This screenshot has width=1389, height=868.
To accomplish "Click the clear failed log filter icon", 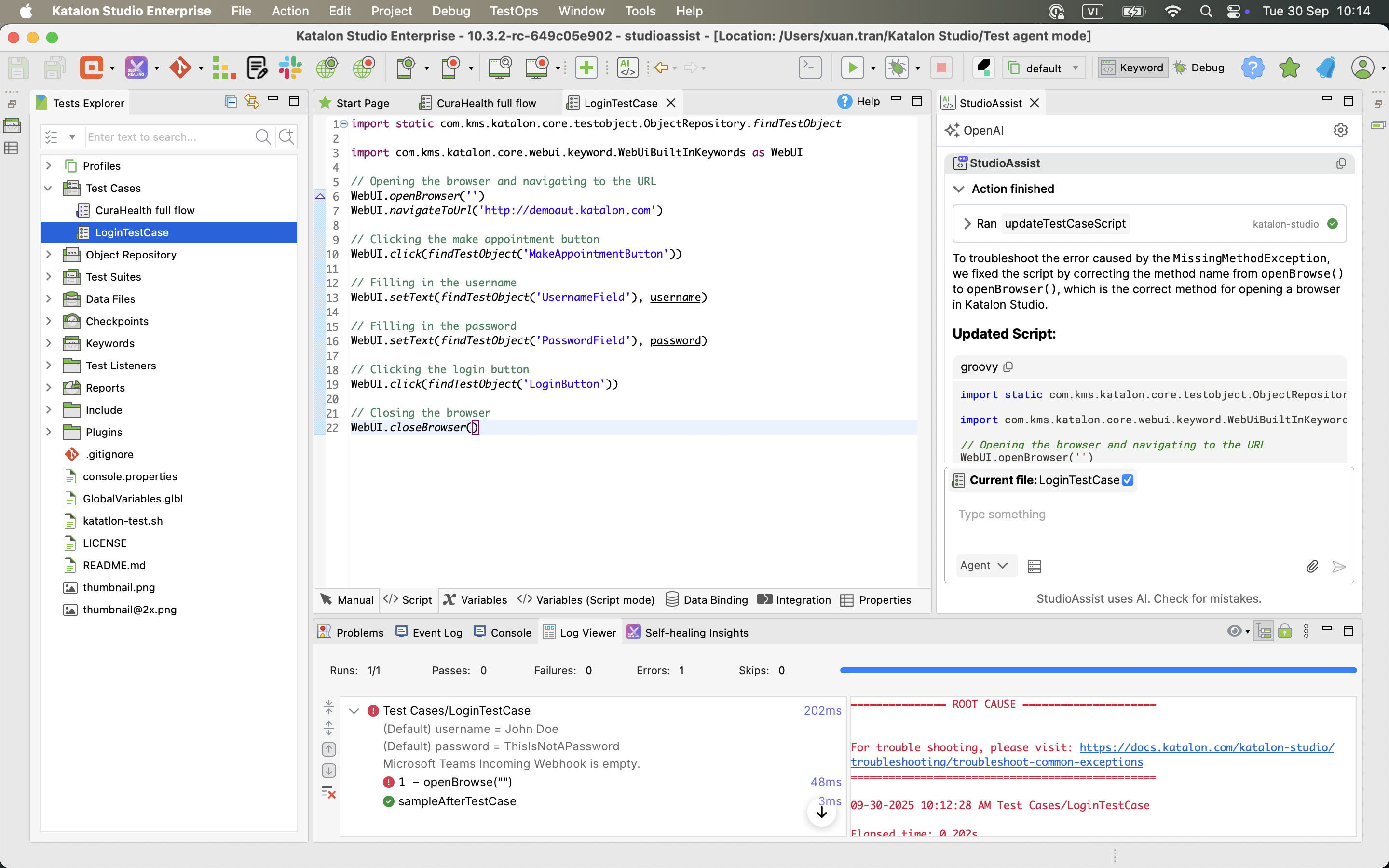I will click(328, 792).
